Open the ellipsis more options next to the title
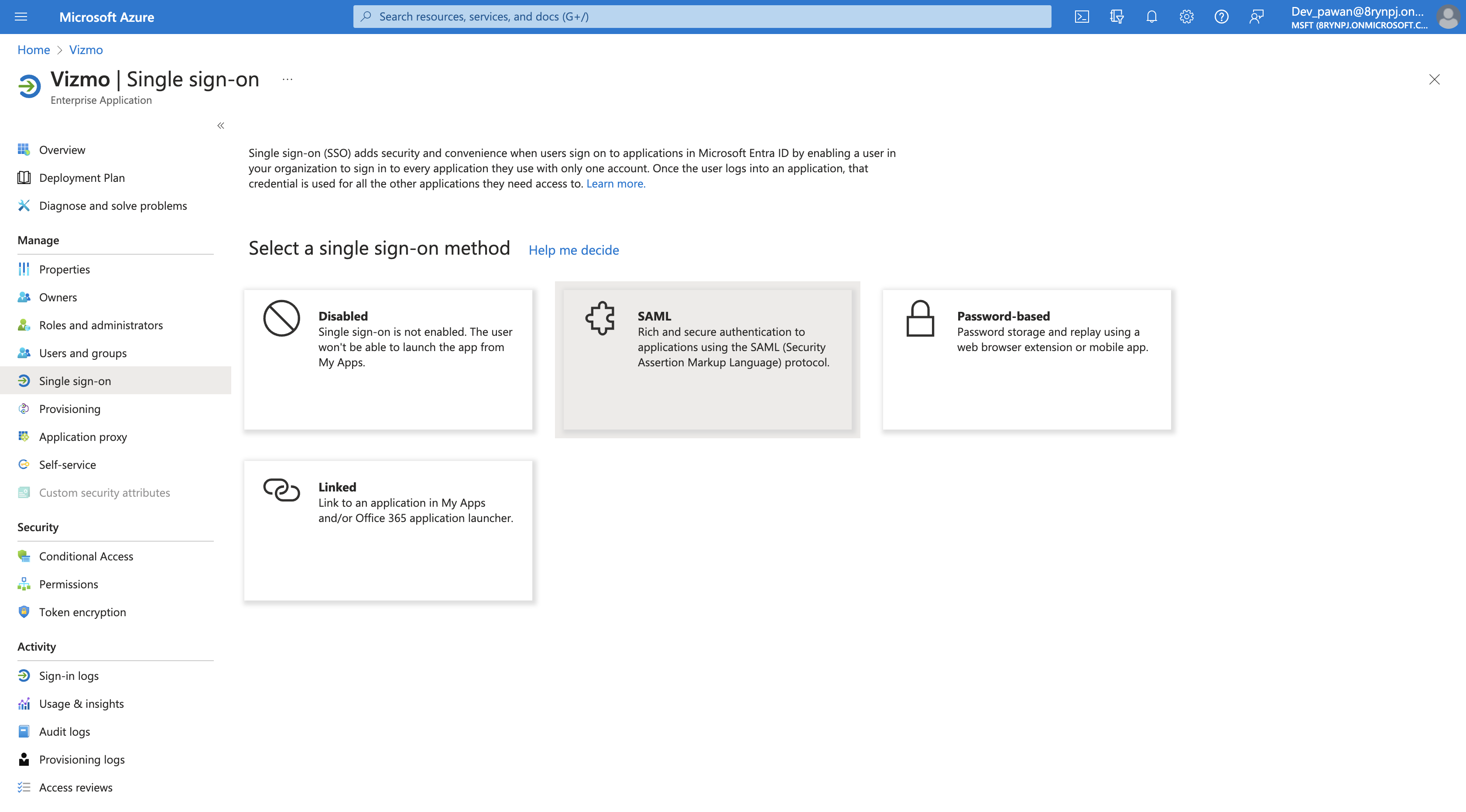1466x812 pixels. point(288,80)
